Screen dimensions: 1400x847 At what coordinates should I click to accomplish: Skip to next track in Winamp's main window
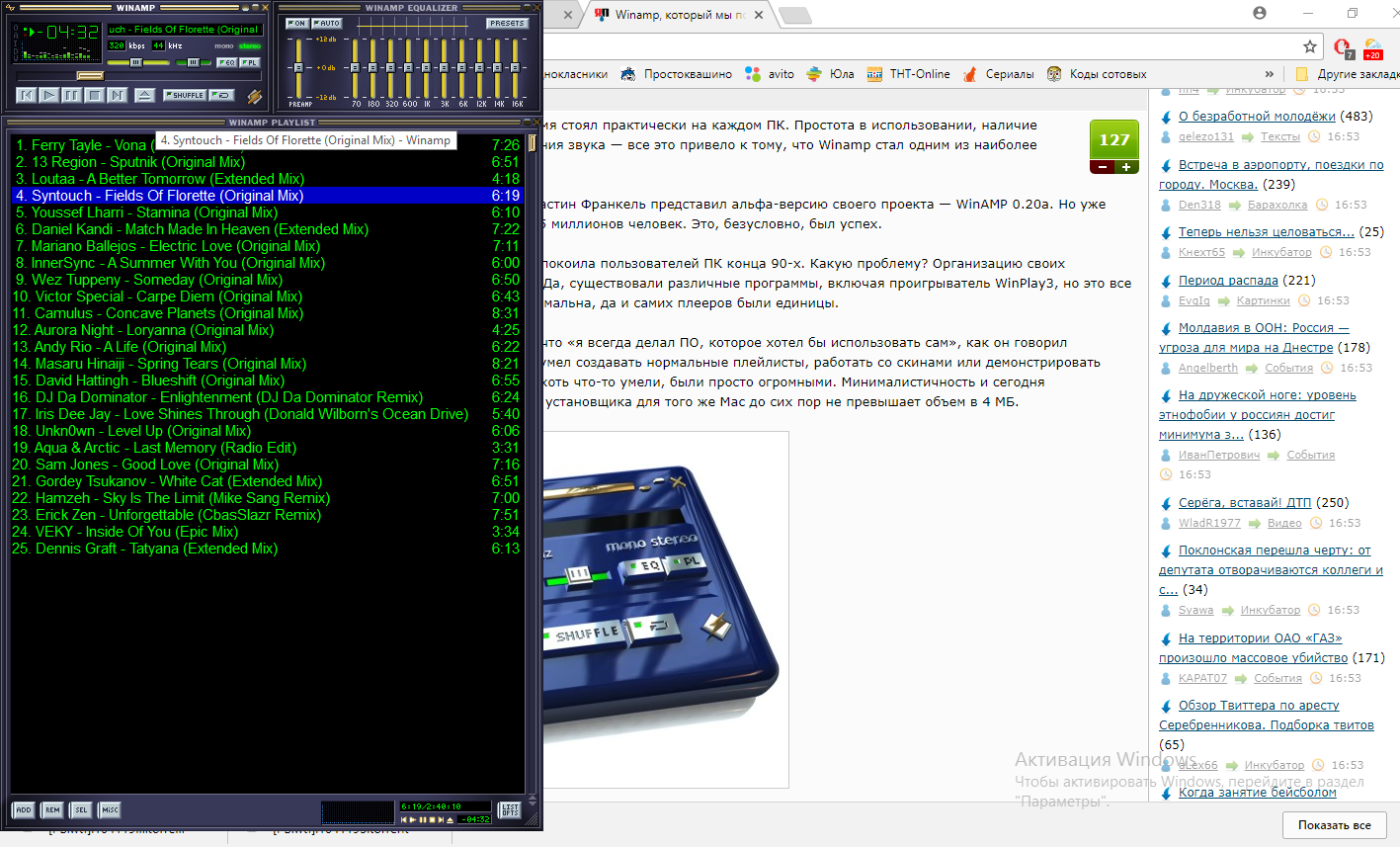click(118, 95)
